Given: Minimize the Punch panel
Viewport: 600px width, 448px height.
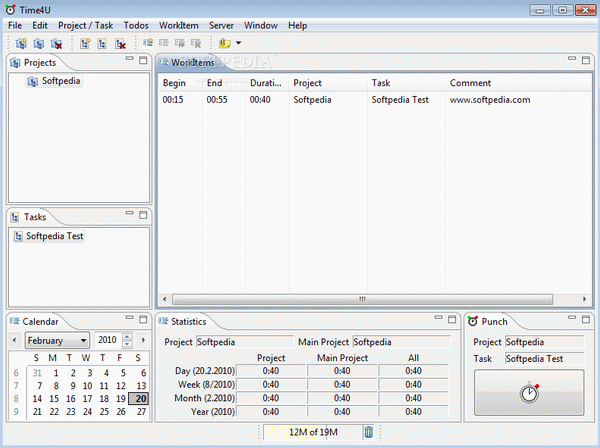Looking at the screenshot, I should [572, 317].
